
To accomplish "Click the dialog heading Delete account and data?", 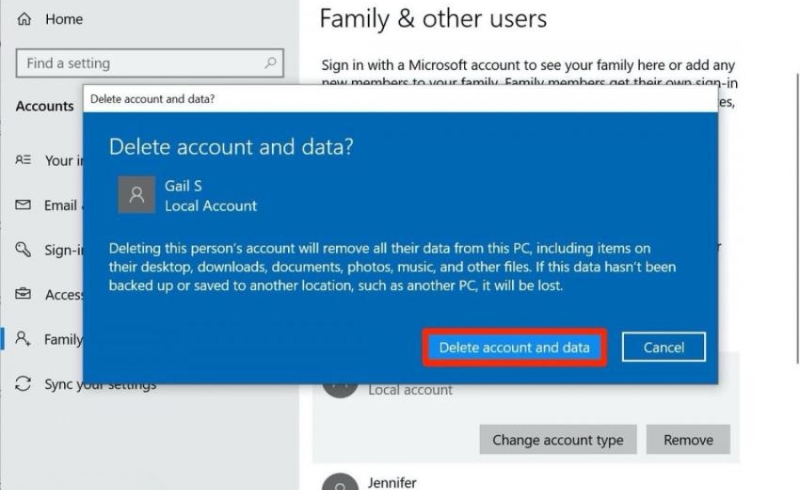I will (x=231, y=147).
